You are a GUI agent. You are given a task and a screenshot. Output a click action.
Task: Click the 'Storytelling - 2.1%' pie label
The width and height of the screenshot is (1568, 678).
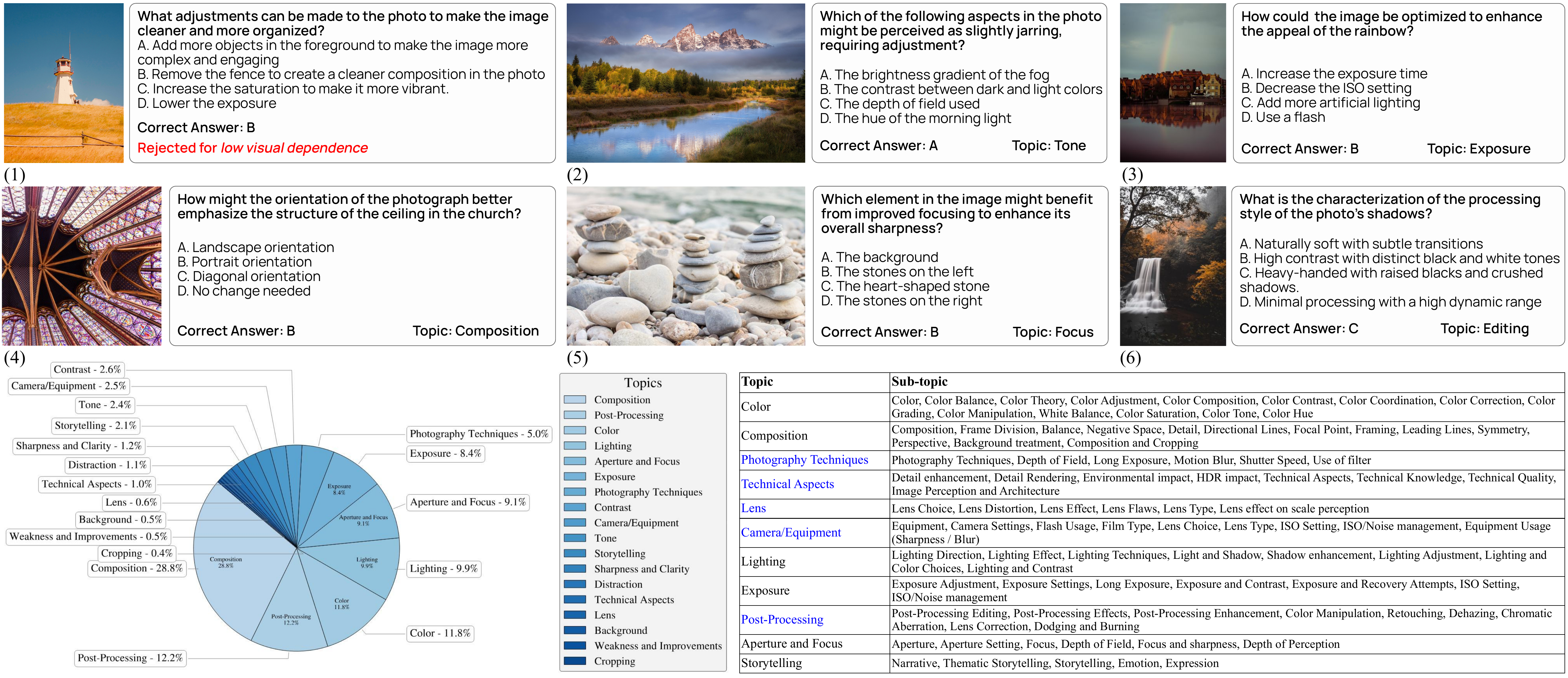[x=95, y=425]
